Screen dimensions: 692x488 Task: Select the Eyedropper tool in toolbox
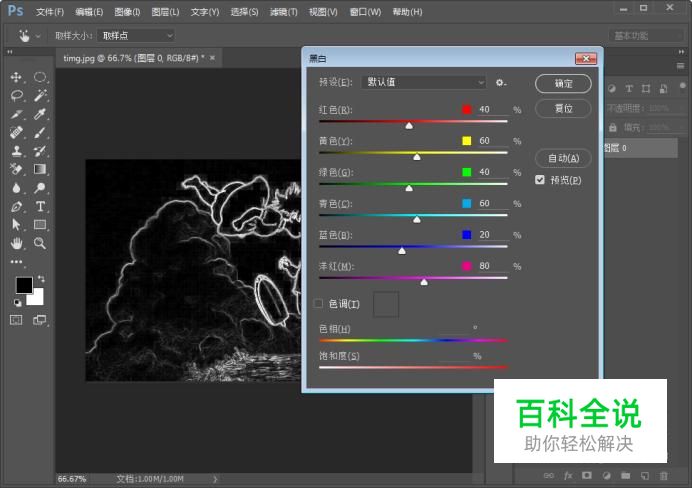40,114
